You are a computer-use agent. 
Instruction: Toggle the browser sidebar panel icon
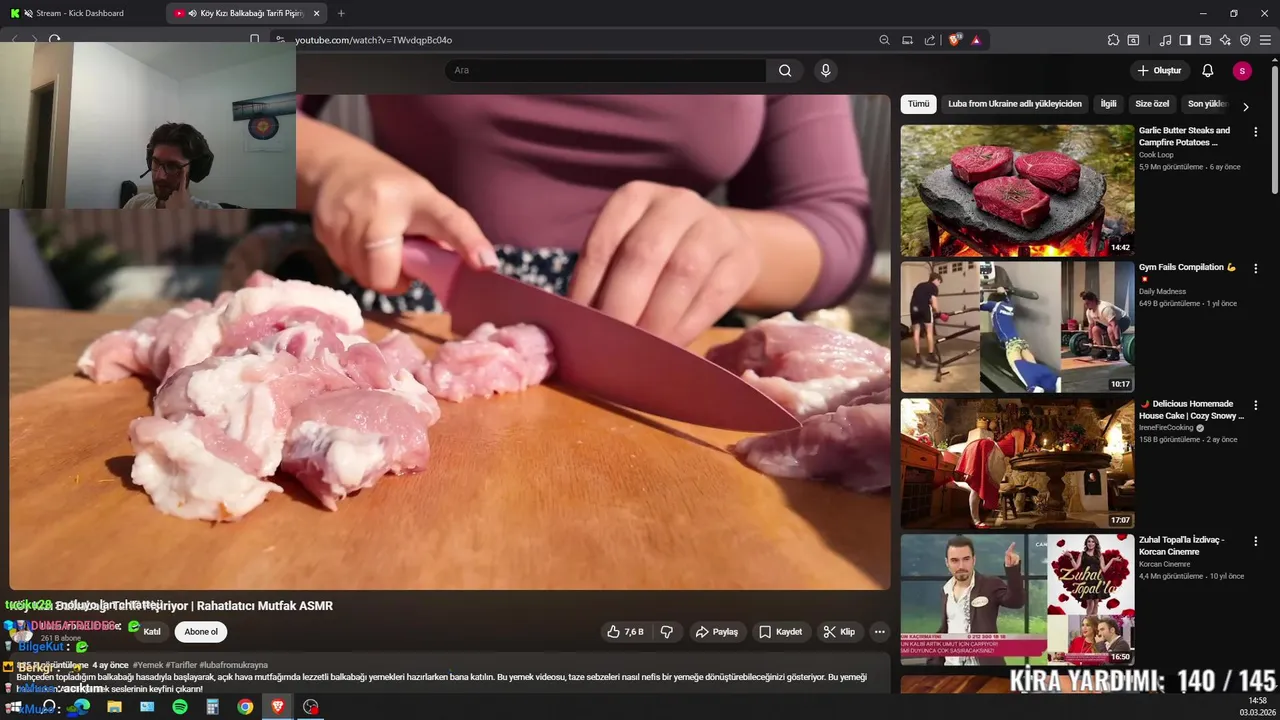coord(1185,40)
